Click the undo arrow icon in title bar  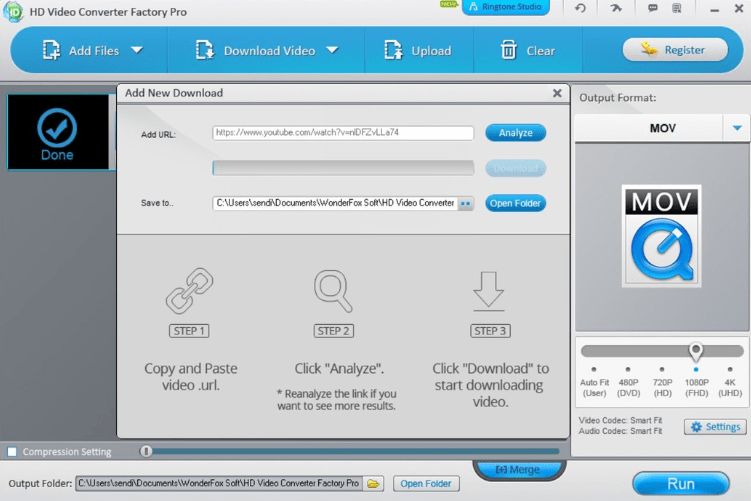(580, 8)
